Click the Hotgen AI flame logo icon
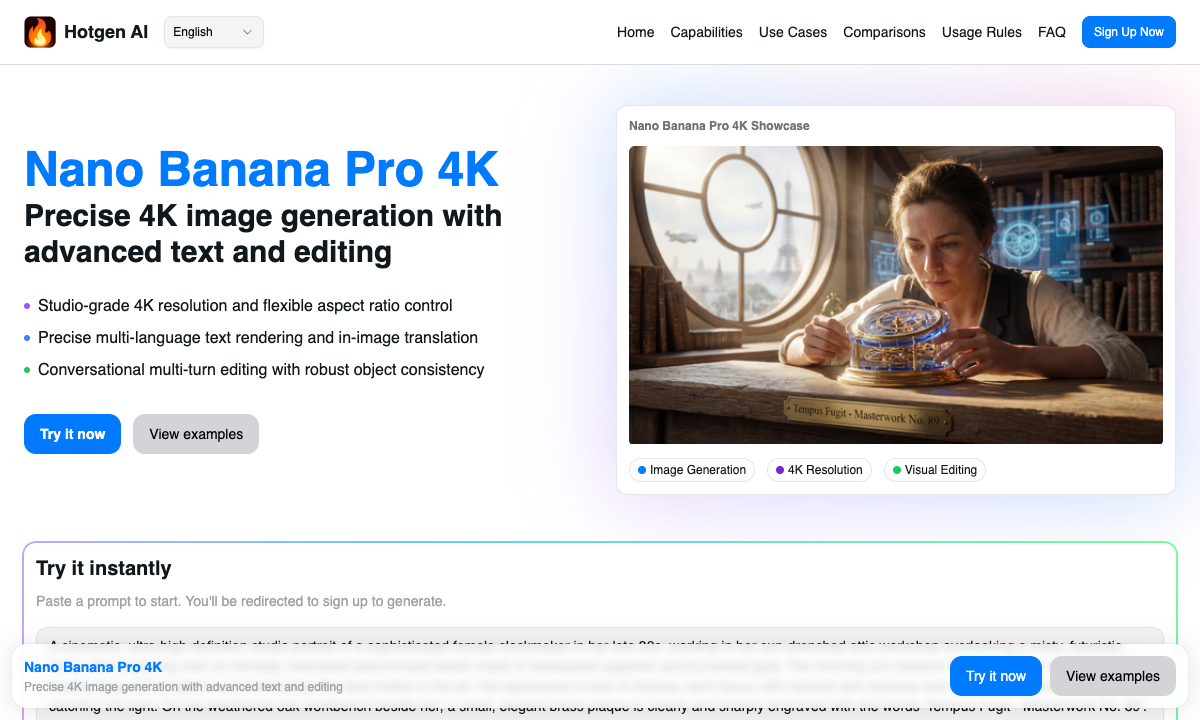 pos(40,31)
